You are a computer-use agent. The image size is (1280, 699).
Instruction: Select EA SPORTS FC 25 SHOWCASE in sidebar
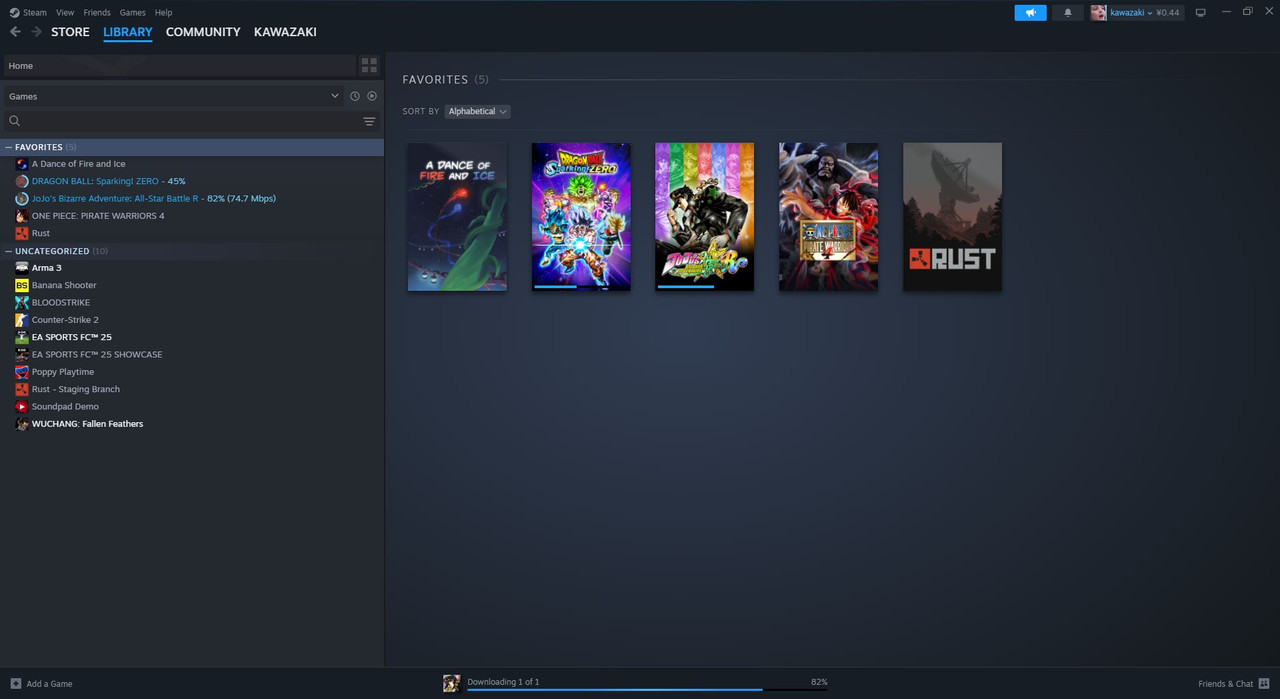[97, 354]
